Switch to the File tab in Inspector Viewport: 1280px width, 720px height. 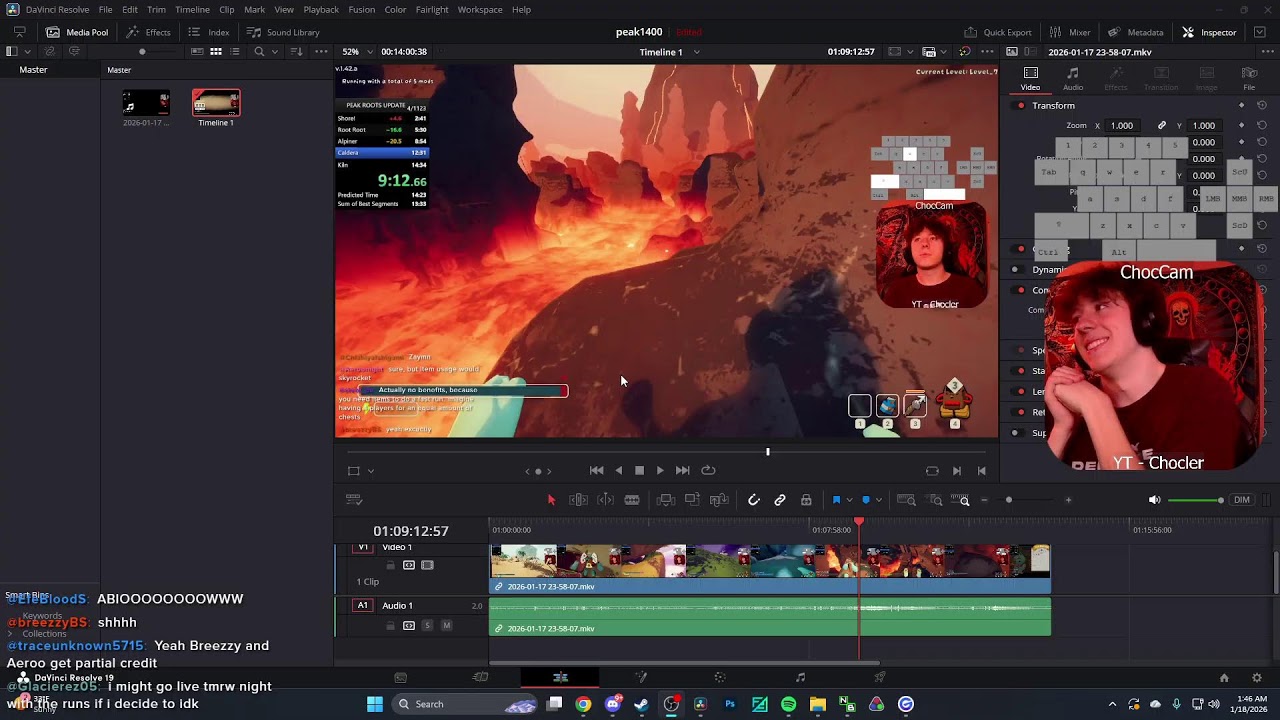tap(1249, 78)
